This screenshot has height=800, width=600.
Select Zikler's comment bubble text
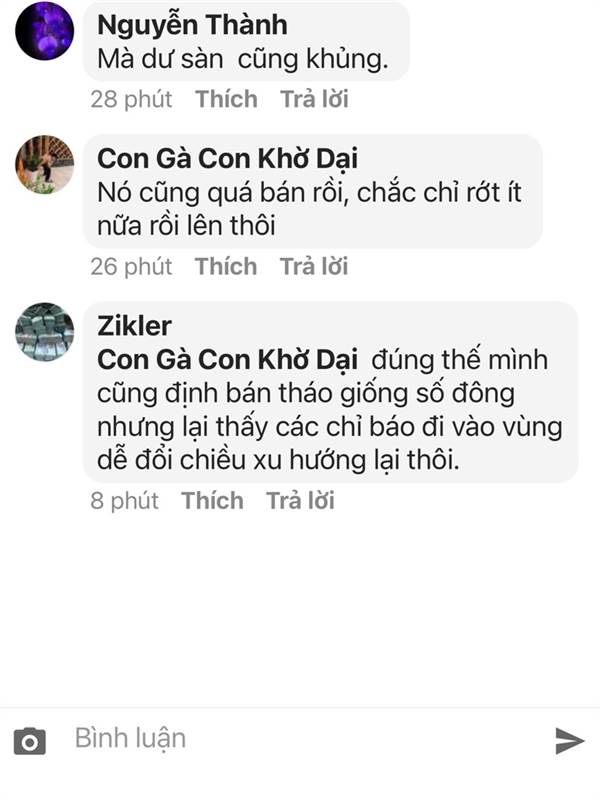tap(330, 410)
